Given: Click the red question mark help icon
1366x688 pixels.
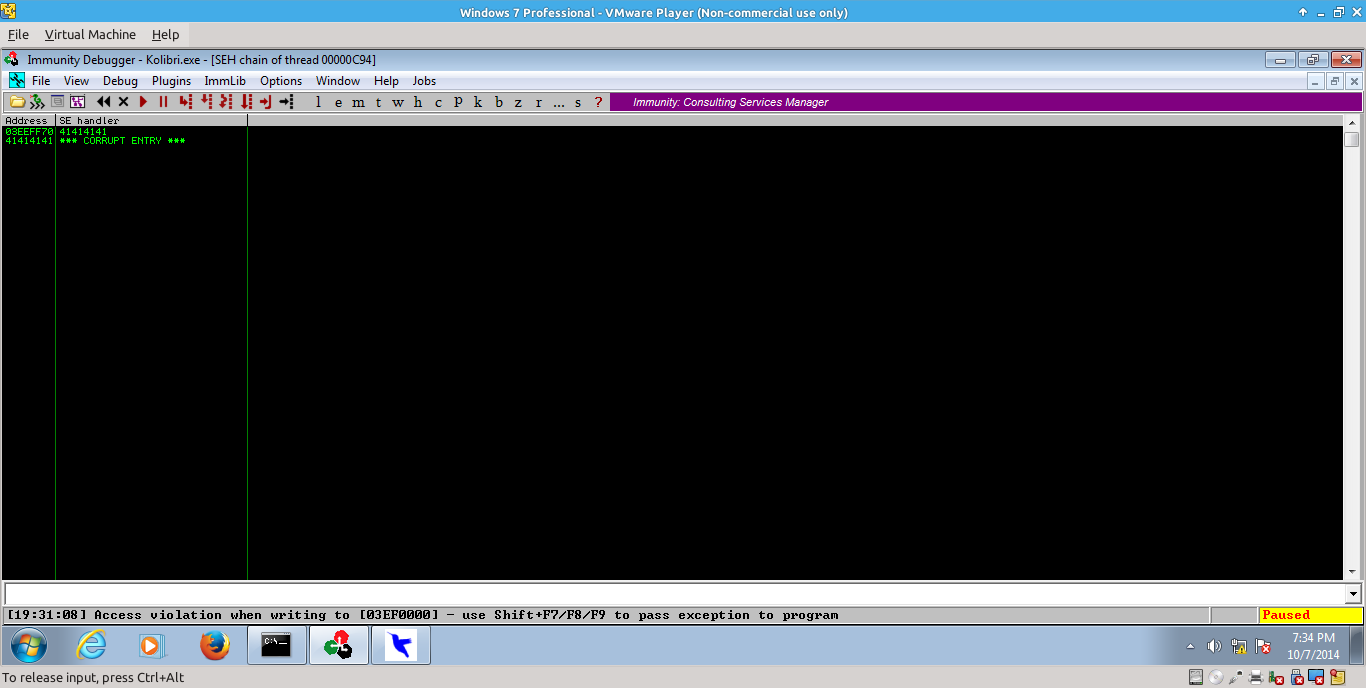Looking at the screenshot, I should click(x=598, y=102).
